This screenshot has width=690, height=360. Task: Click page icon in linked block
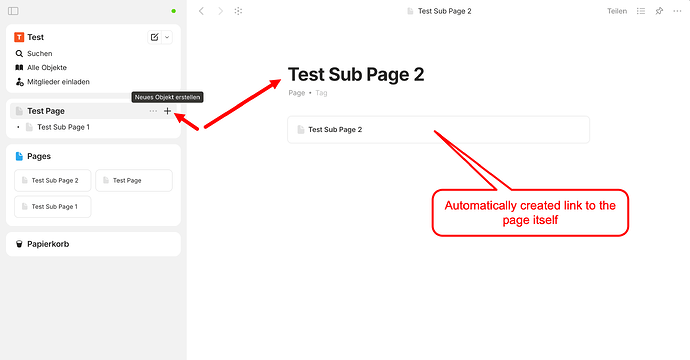click(301, 129)
